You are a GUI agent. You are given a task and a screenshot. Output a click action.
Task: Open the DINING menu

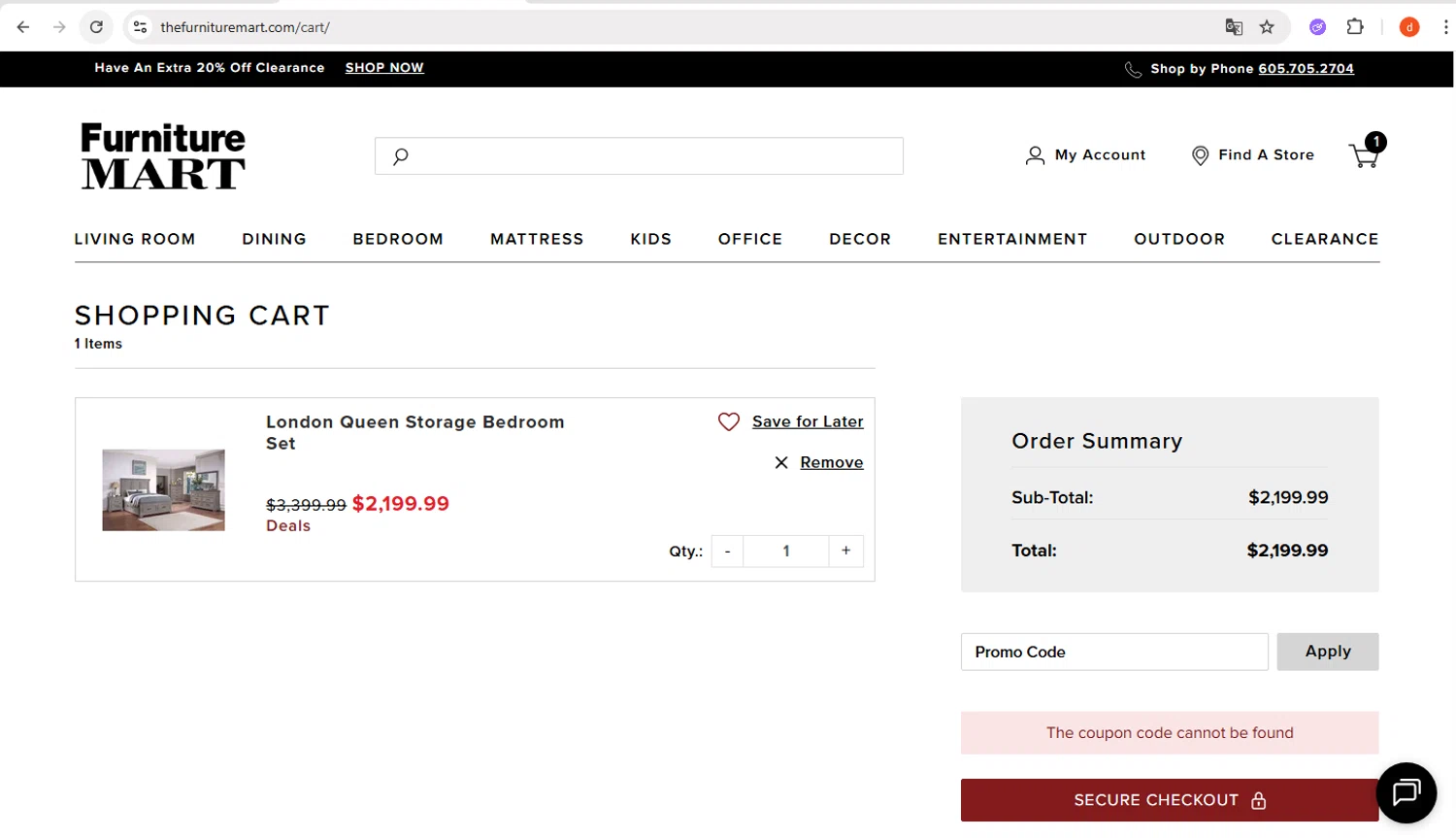(x=275, y=239)
